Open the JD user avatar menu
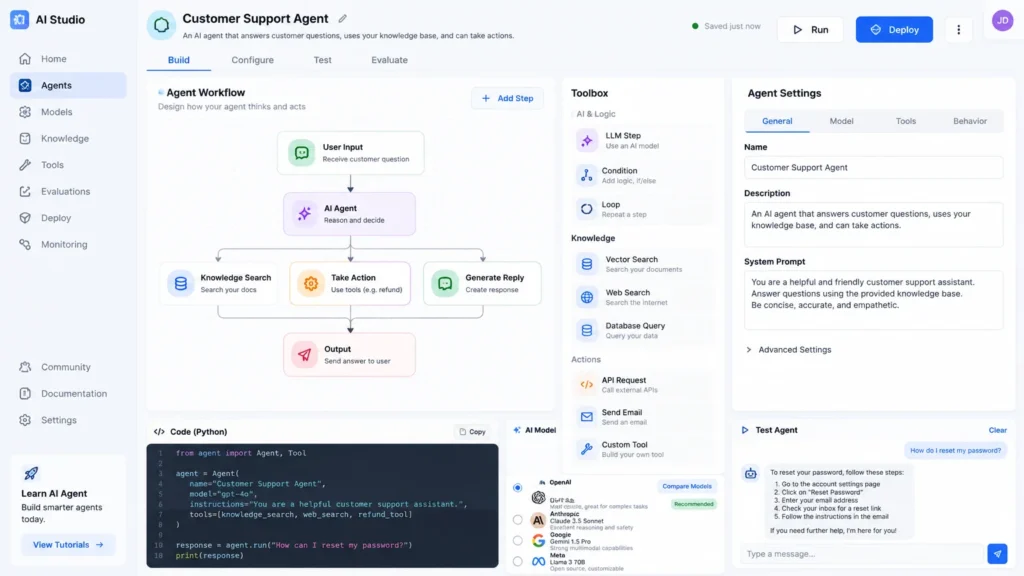 point(1002,21)
